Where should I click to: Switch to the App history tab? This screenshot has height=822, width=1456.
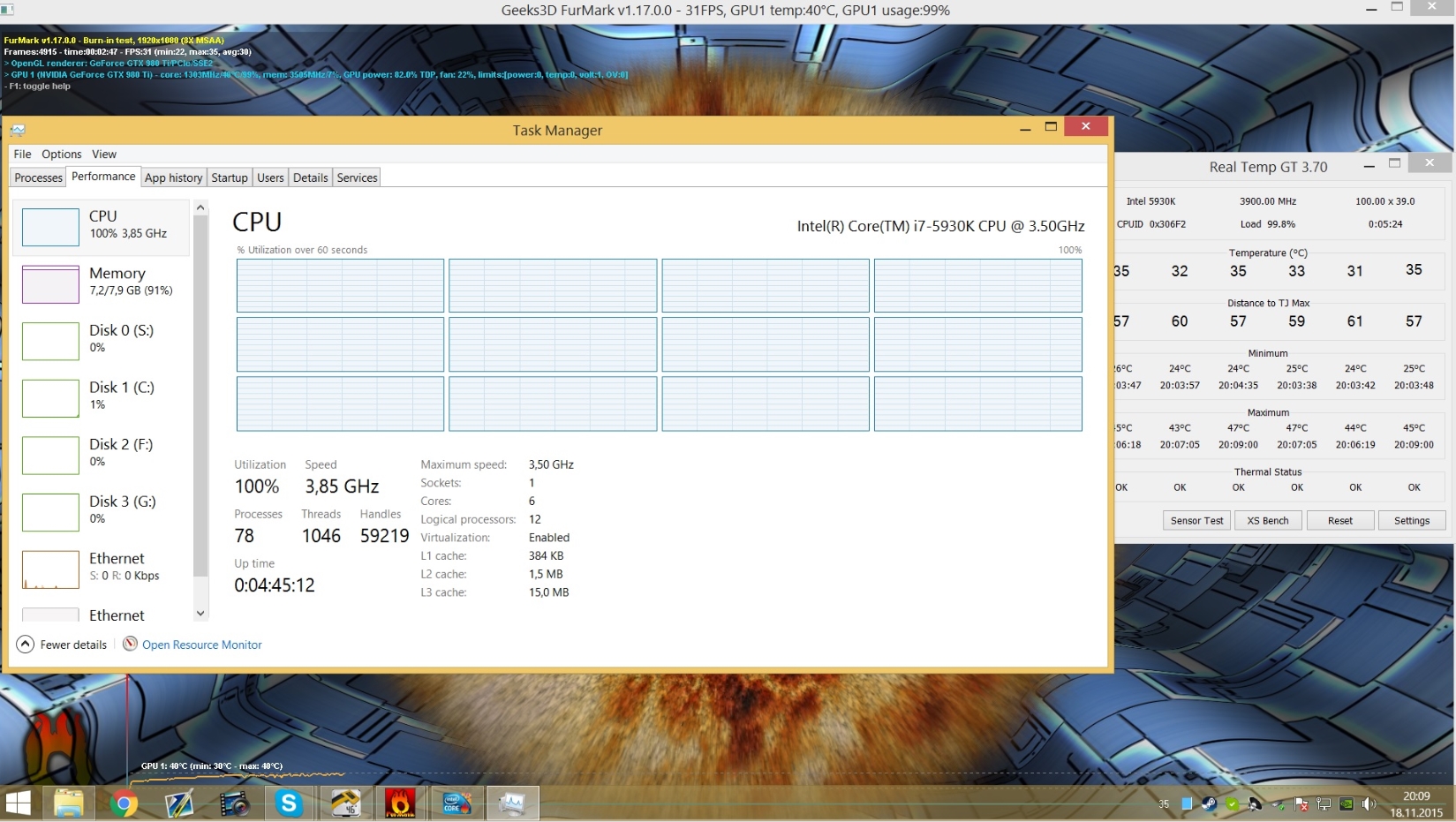click(x=173, y=177)
